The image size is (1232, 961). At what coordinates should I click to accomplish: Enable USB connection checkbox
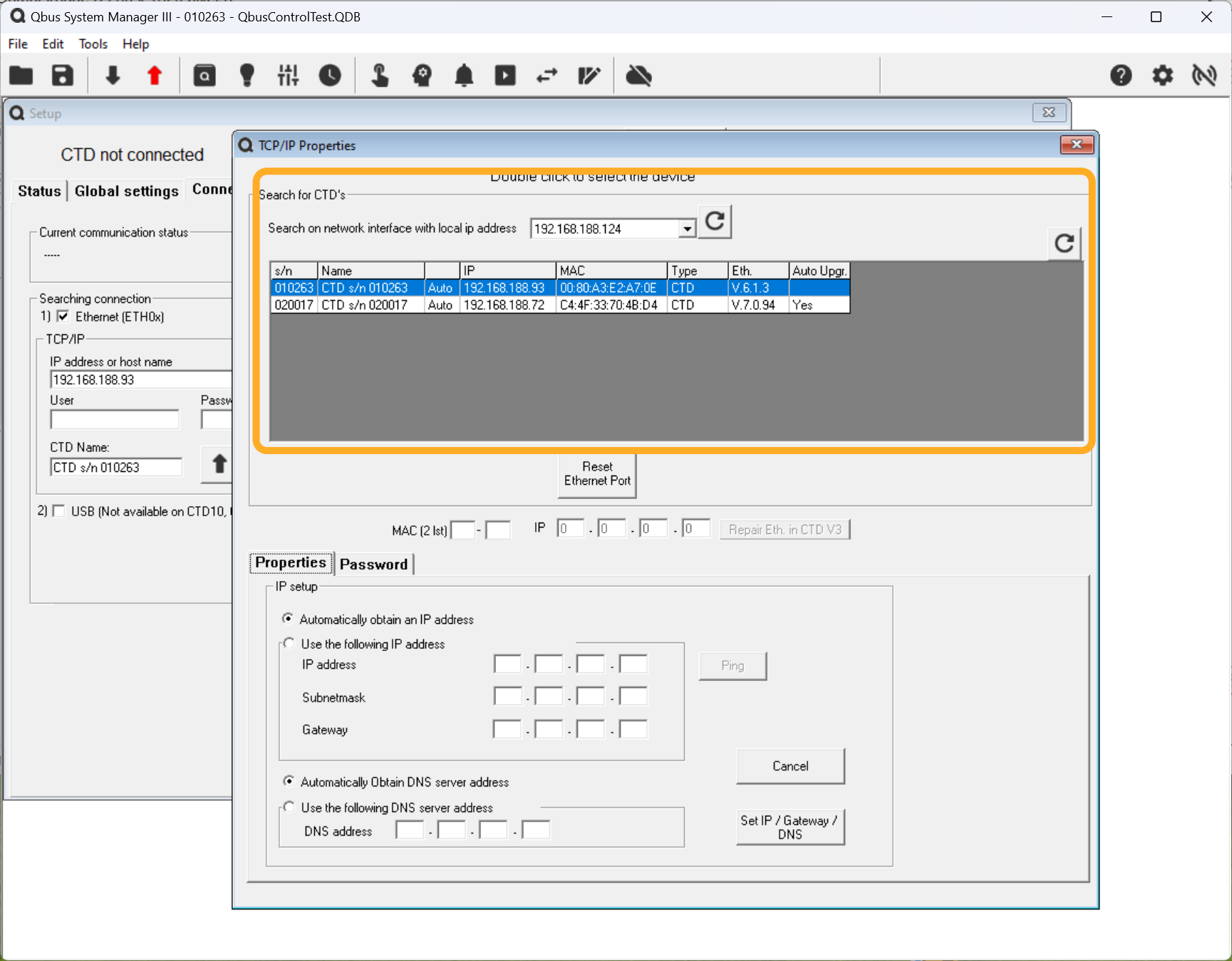click(x=58, y=511)
